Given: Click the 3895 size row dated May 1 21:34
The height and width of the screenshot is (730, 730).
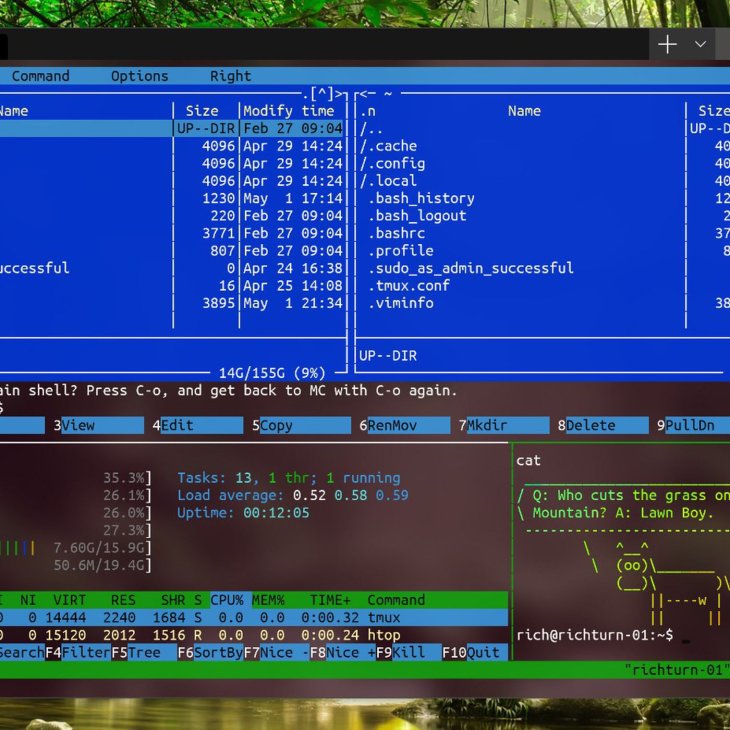Looking at the screenshot, I should (x=172, y=303).
